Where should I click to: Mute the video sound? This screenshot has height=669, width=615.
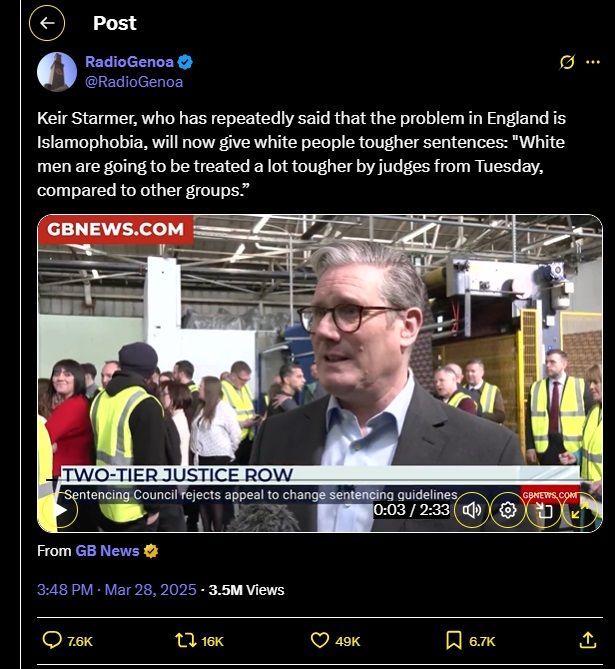[471, 510]
